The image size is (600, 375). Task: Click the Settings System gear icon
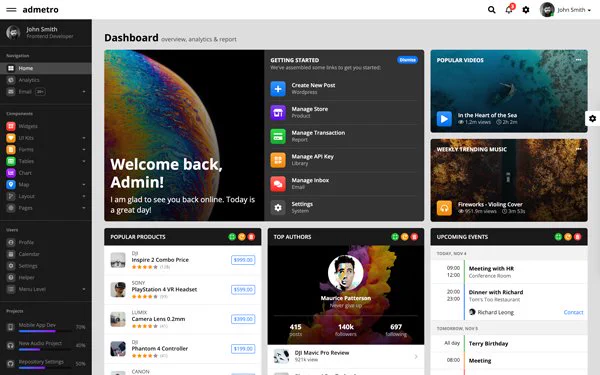tap(278, 207)
